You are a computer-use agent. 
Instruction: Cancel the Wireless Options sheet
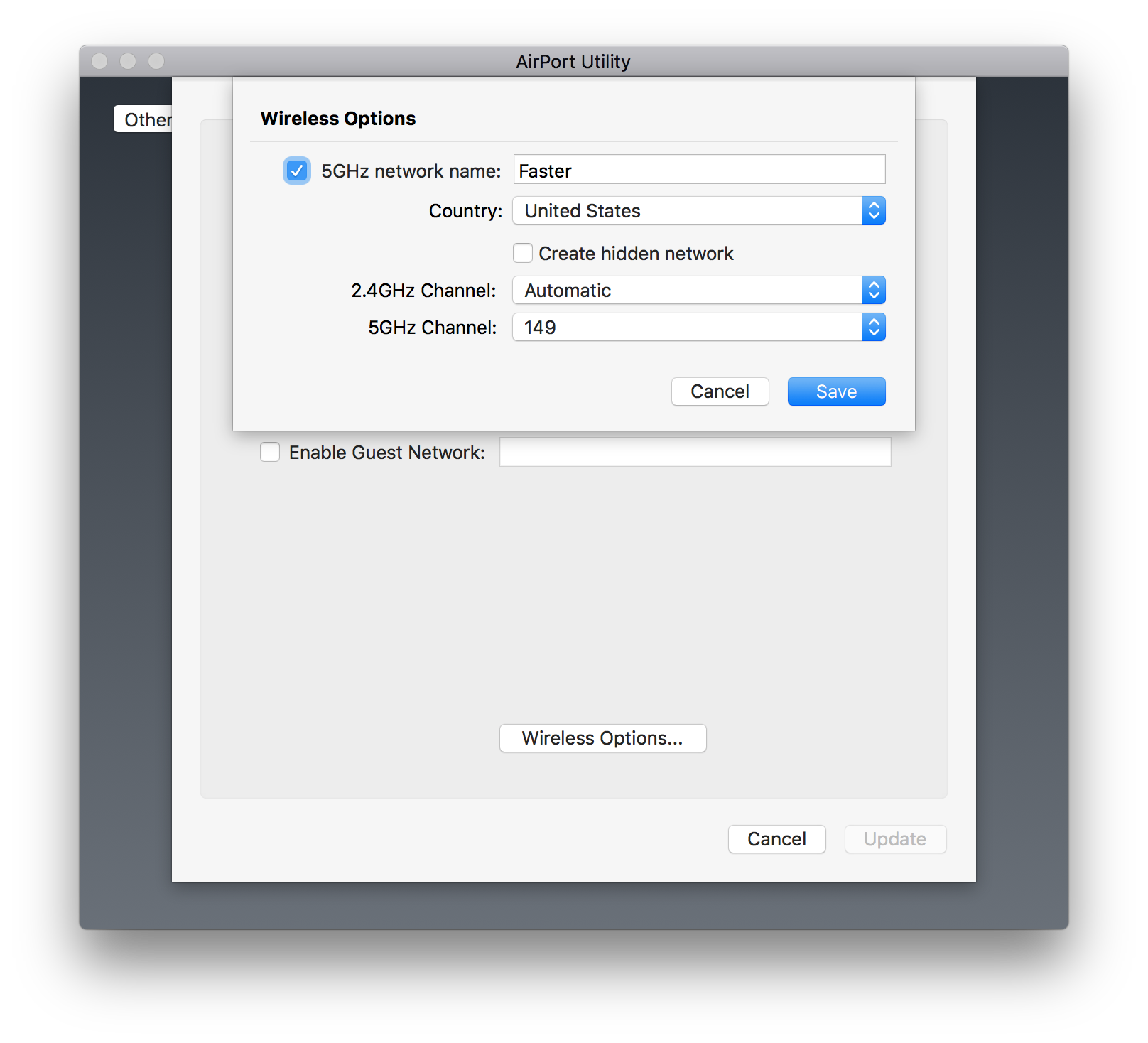pyautogui.click(x=720, y=391)
